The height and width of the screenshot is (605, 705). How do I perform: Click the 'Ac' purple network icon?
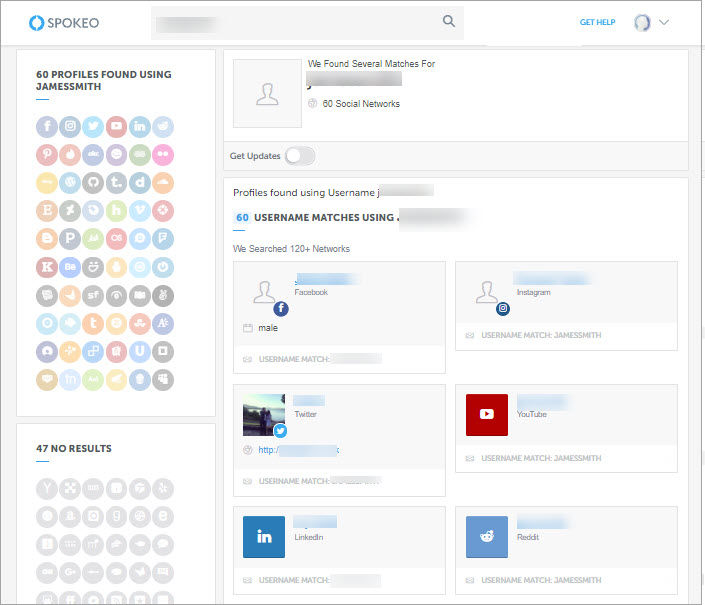163,324
